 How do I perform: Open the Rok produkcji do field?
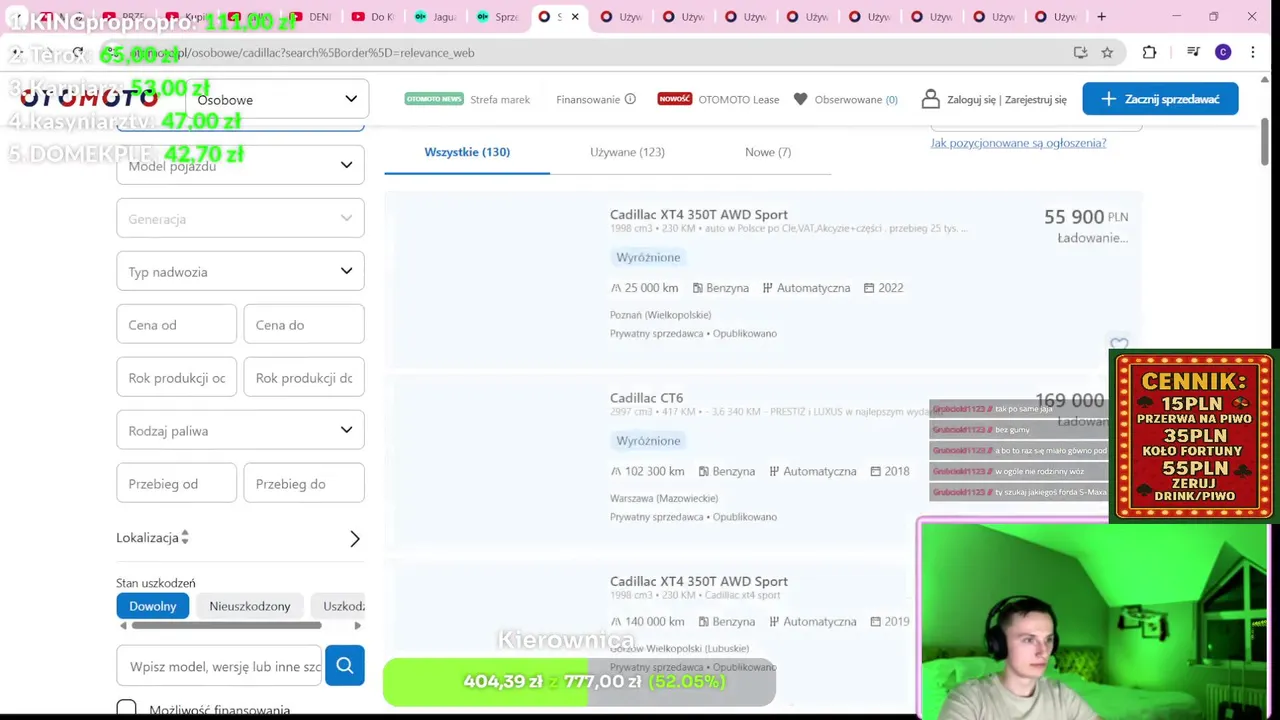[x=304, y=377]
